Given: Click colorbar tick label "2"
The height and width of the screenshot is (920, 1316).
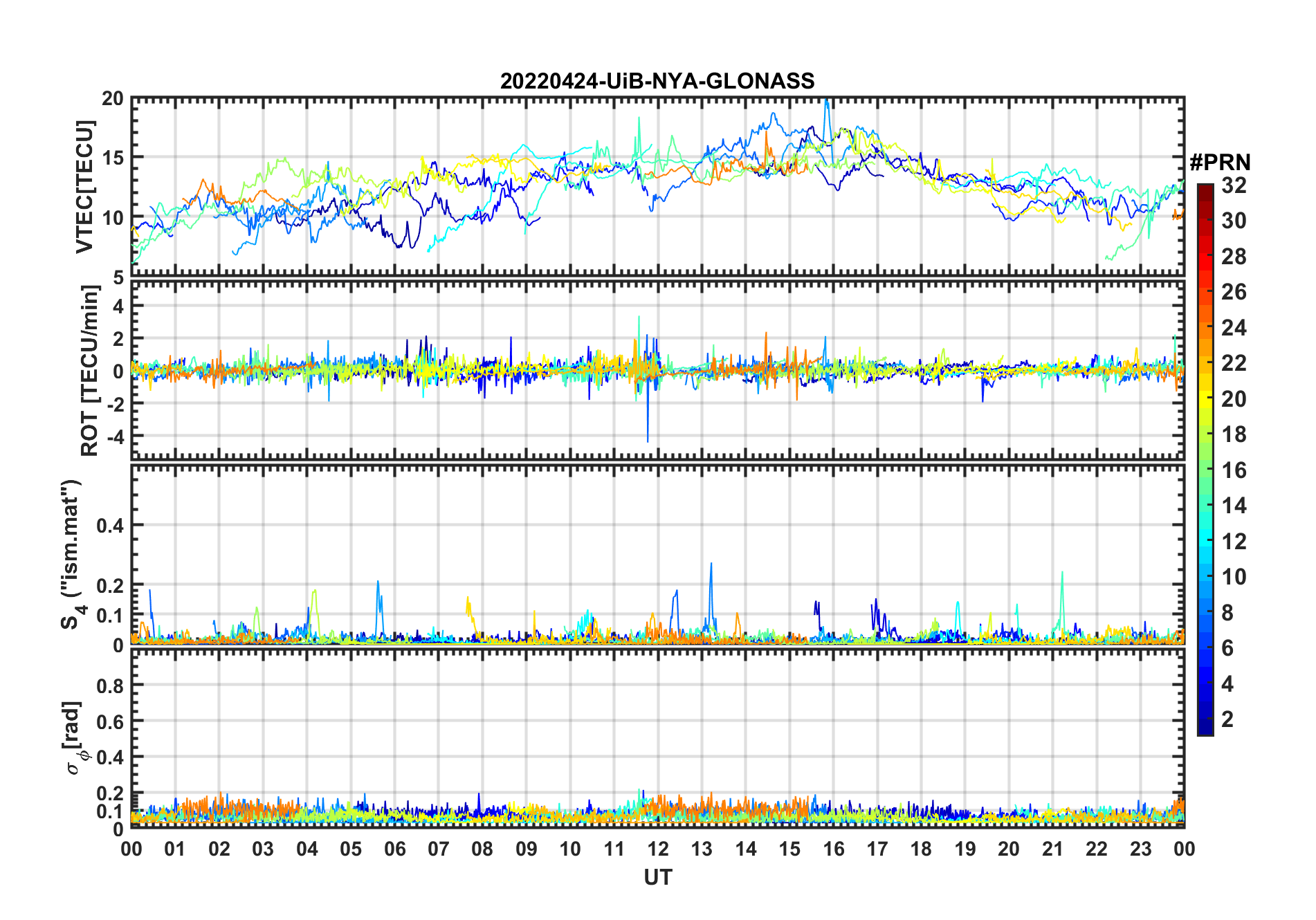Looking at the screenshot, I should pos(1227,719).
